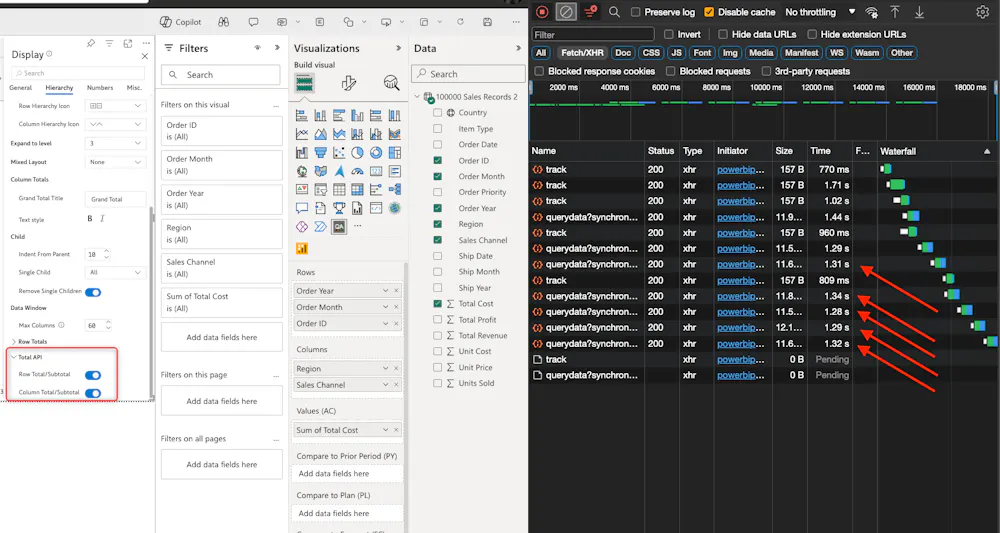Clear the network log
The height and width of the screenshot is (533, 1000).
[565, 11]
